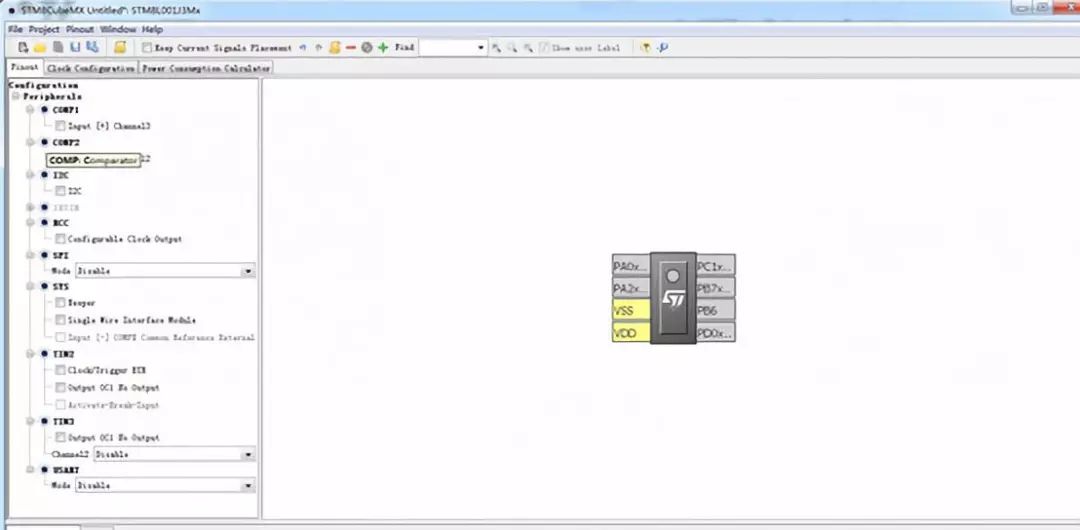Check TIM2 Clock/Trigger ETR checkbox
This screenshot has width=1080, height=530.
pyautogui.click(x=61, y=370)
